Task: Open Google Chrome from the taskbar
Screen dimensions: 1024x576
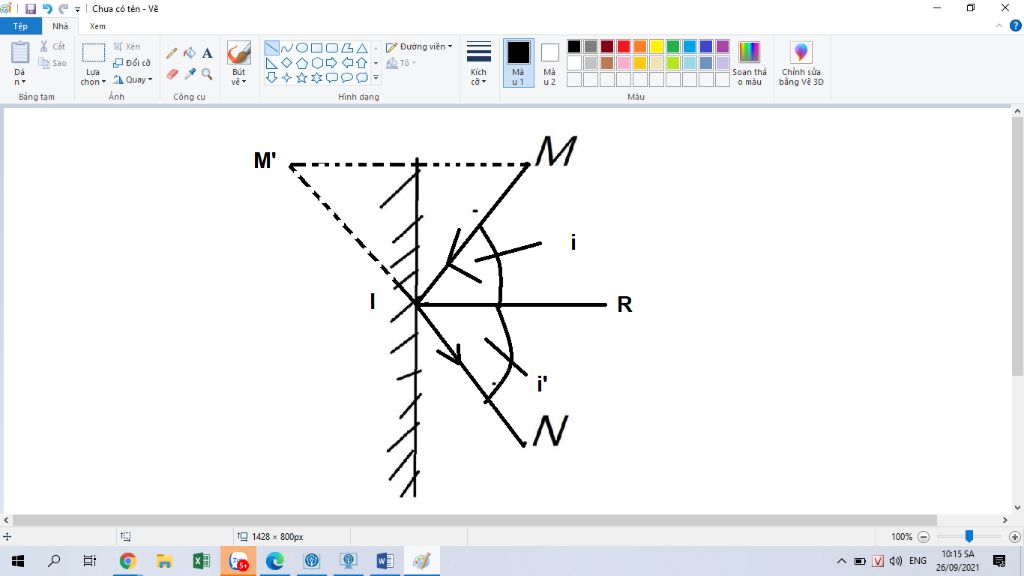Action: (x=128, y=561)
